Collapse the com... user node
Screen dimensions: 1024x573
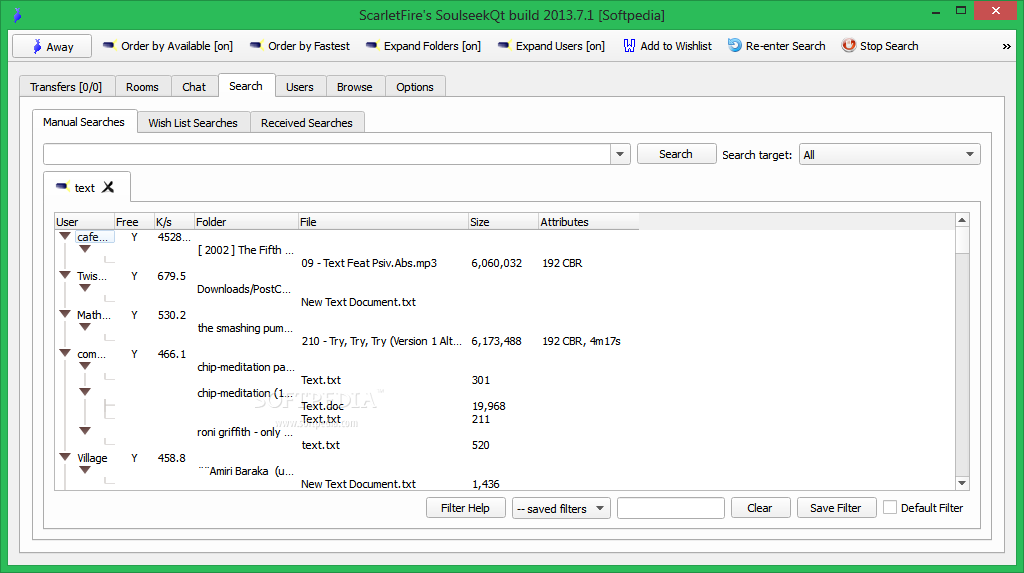[65, 353]
